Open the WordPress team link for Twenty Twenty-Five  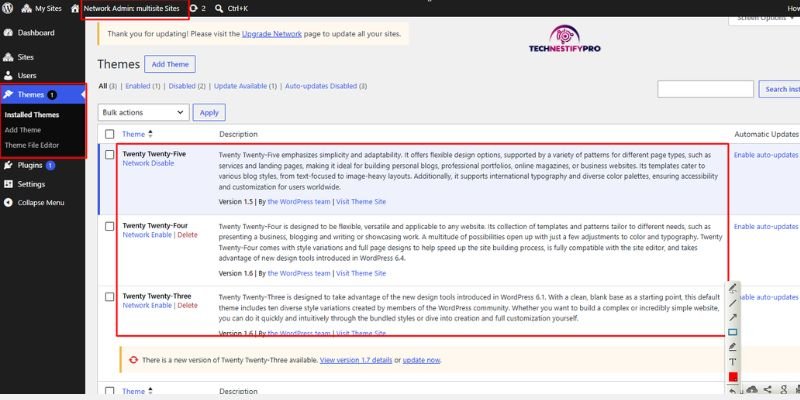[299, 202]
